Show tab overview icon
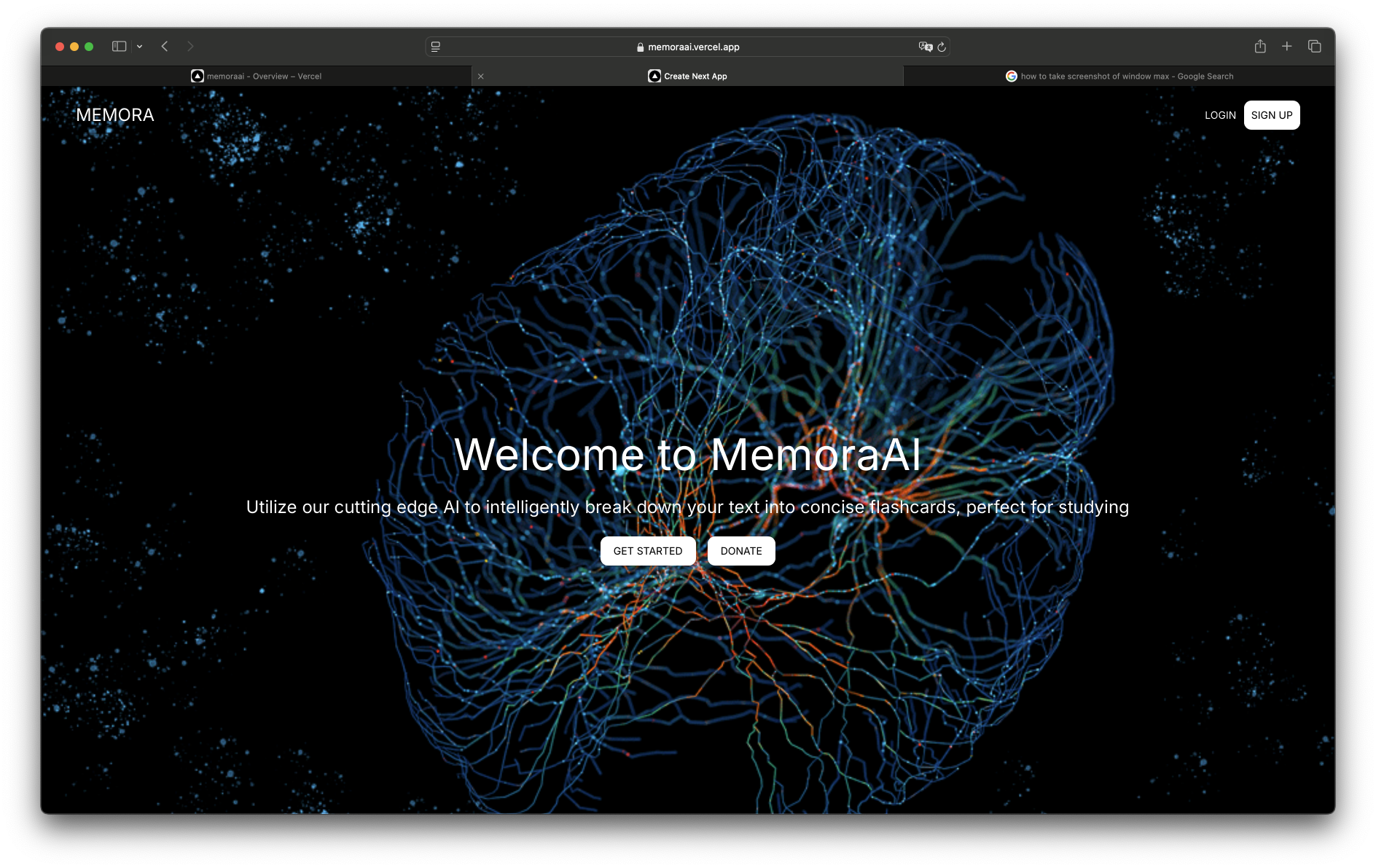Viewport: 1376px width, 868px height. click(x=1315, y=47)
